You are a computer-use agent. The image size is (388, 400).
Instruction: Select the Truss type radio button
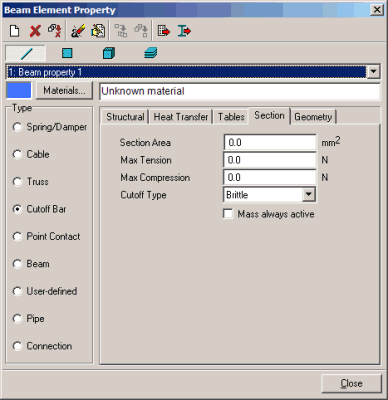click(x=17, y=182)
